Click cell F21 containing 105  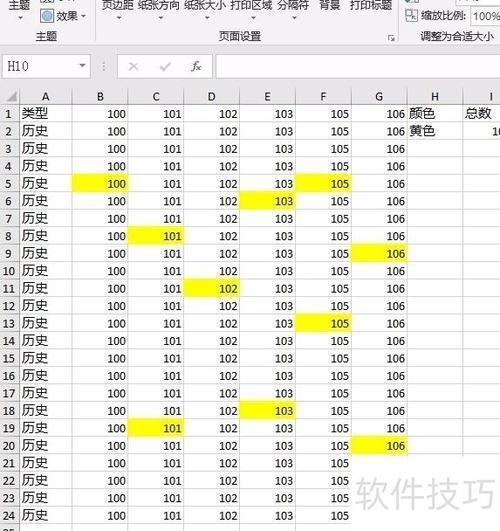point(323,463)
